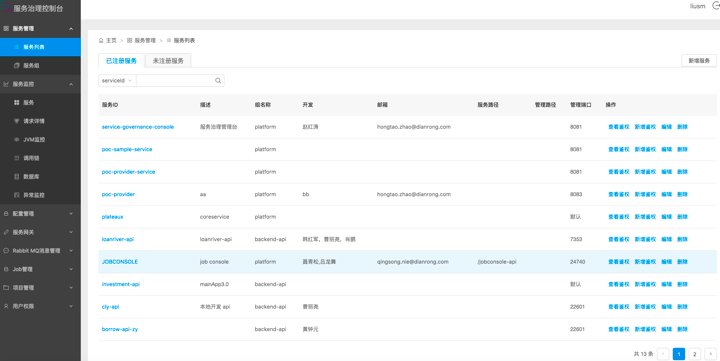Click the 服务ID column header
This screenshot has width=720, height=361.
pos(110,105)
